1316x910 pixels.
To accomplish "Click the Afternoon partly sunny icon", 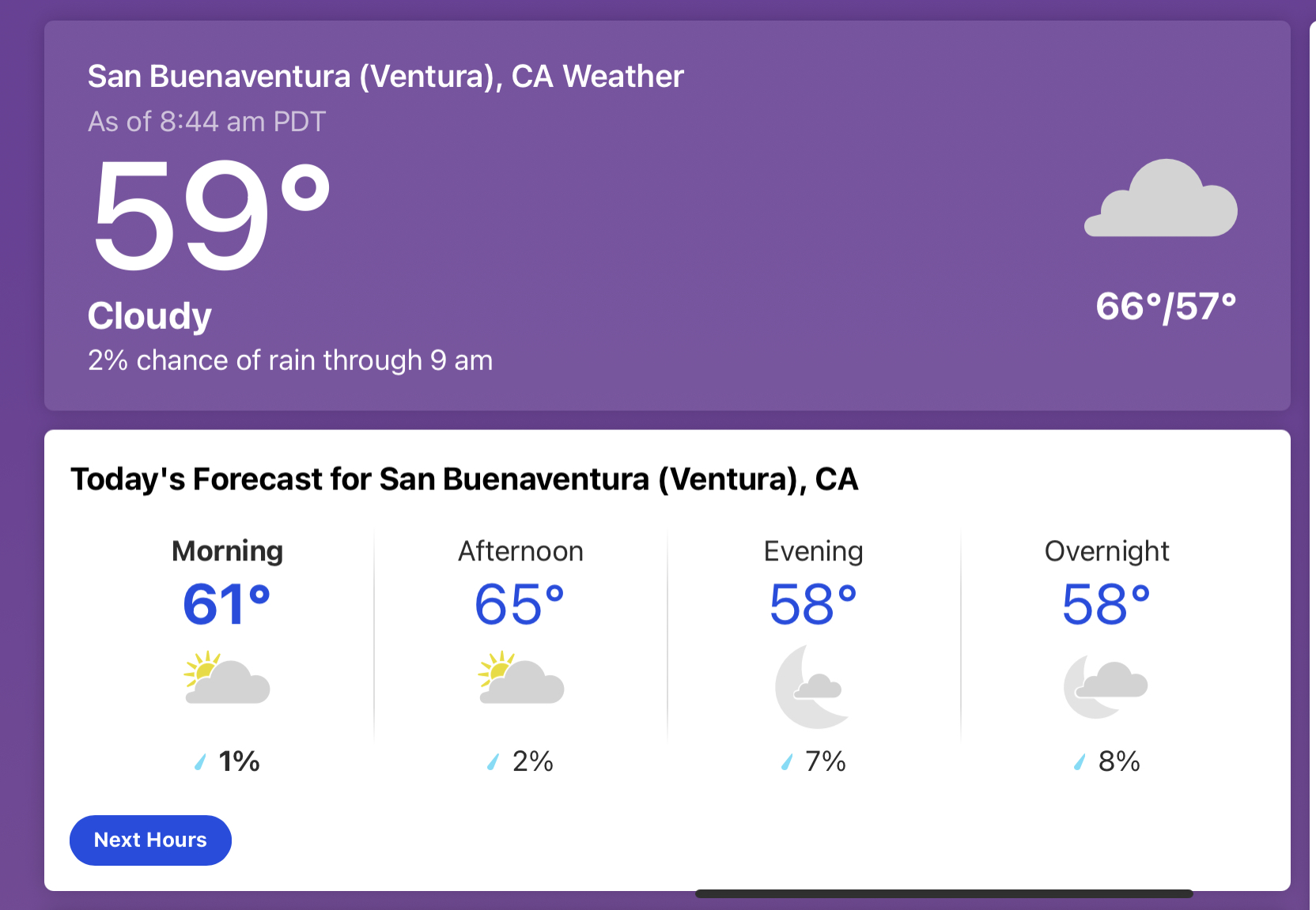I will [x=520, y=678].
